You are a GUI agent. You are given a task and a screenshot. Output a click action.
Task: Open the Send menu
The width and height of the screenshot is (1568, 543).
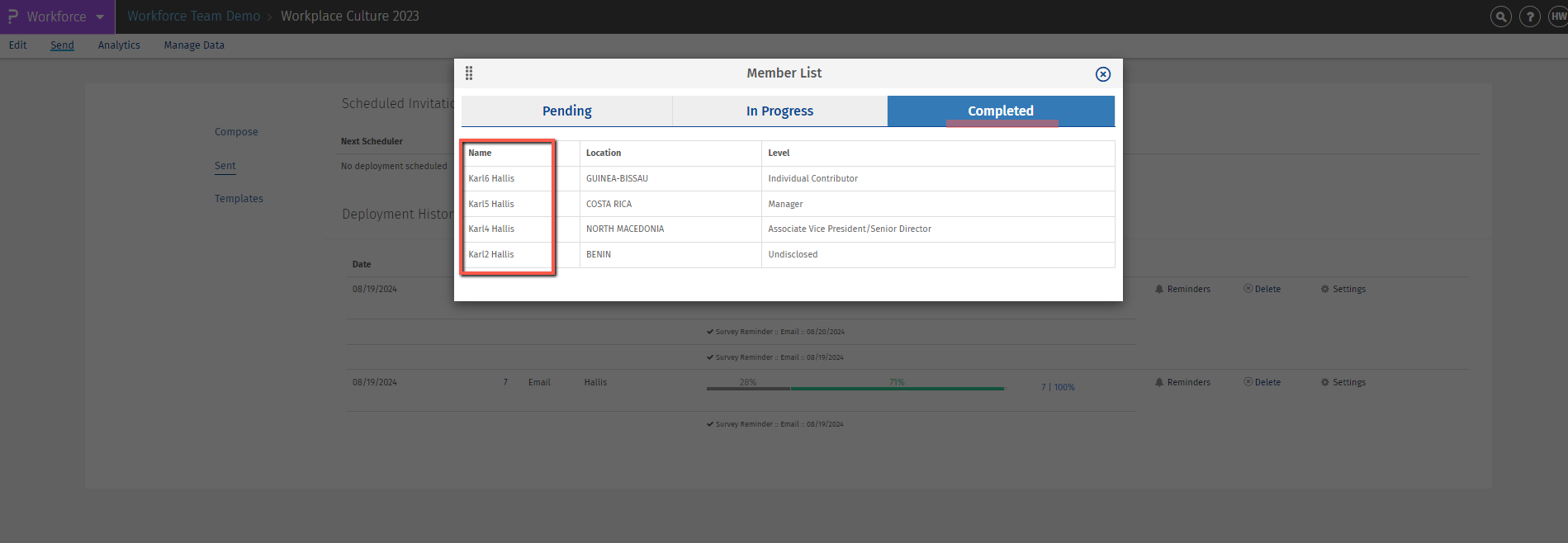click(62, 45)
